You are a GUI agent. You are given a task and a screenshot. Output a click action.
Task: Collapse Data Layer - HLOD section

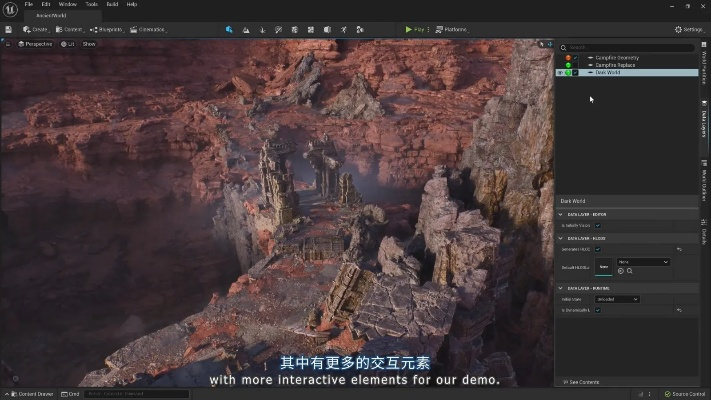click(x=560, y=238)
